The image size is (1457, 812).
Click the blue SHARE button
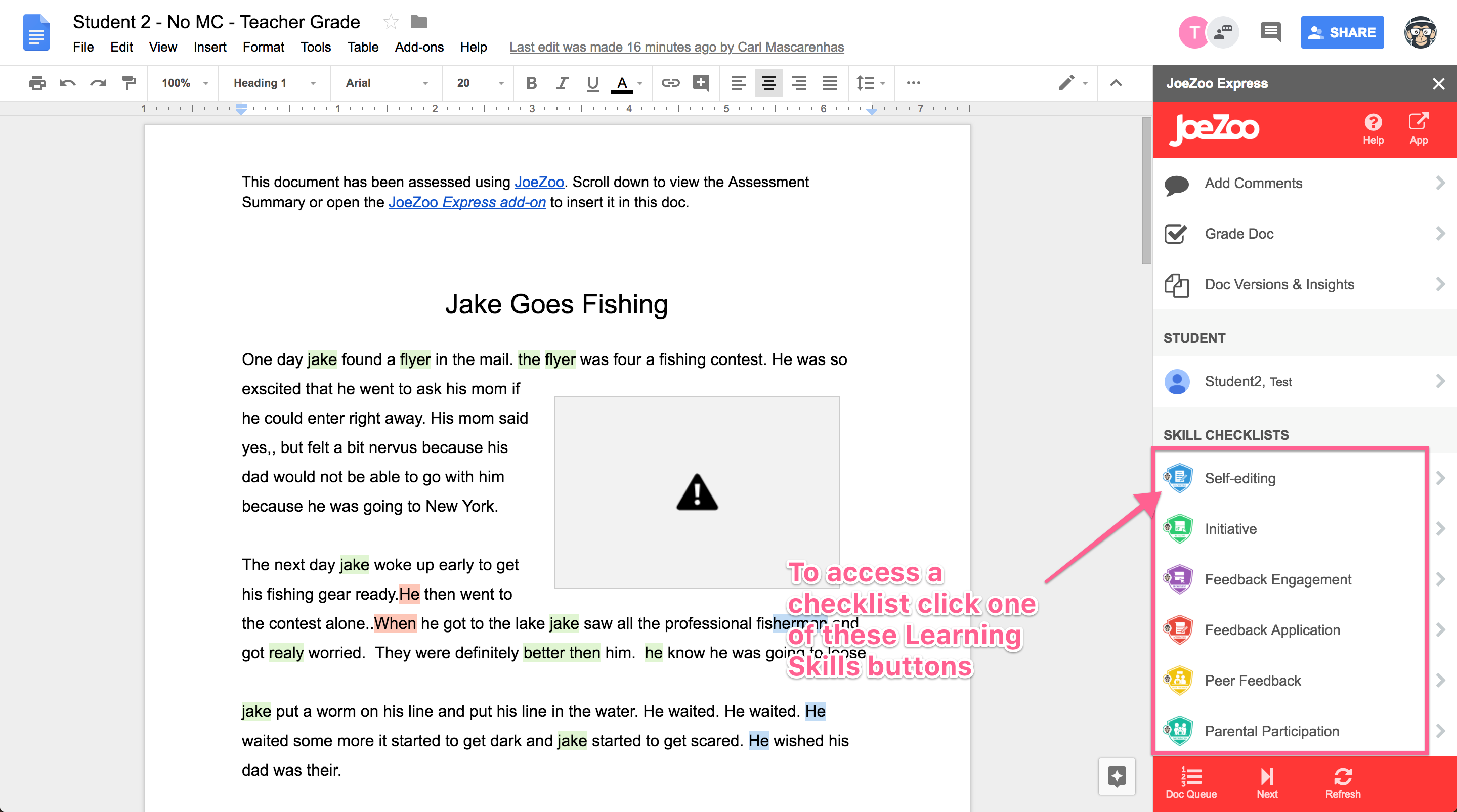(x=1342, y=32)
